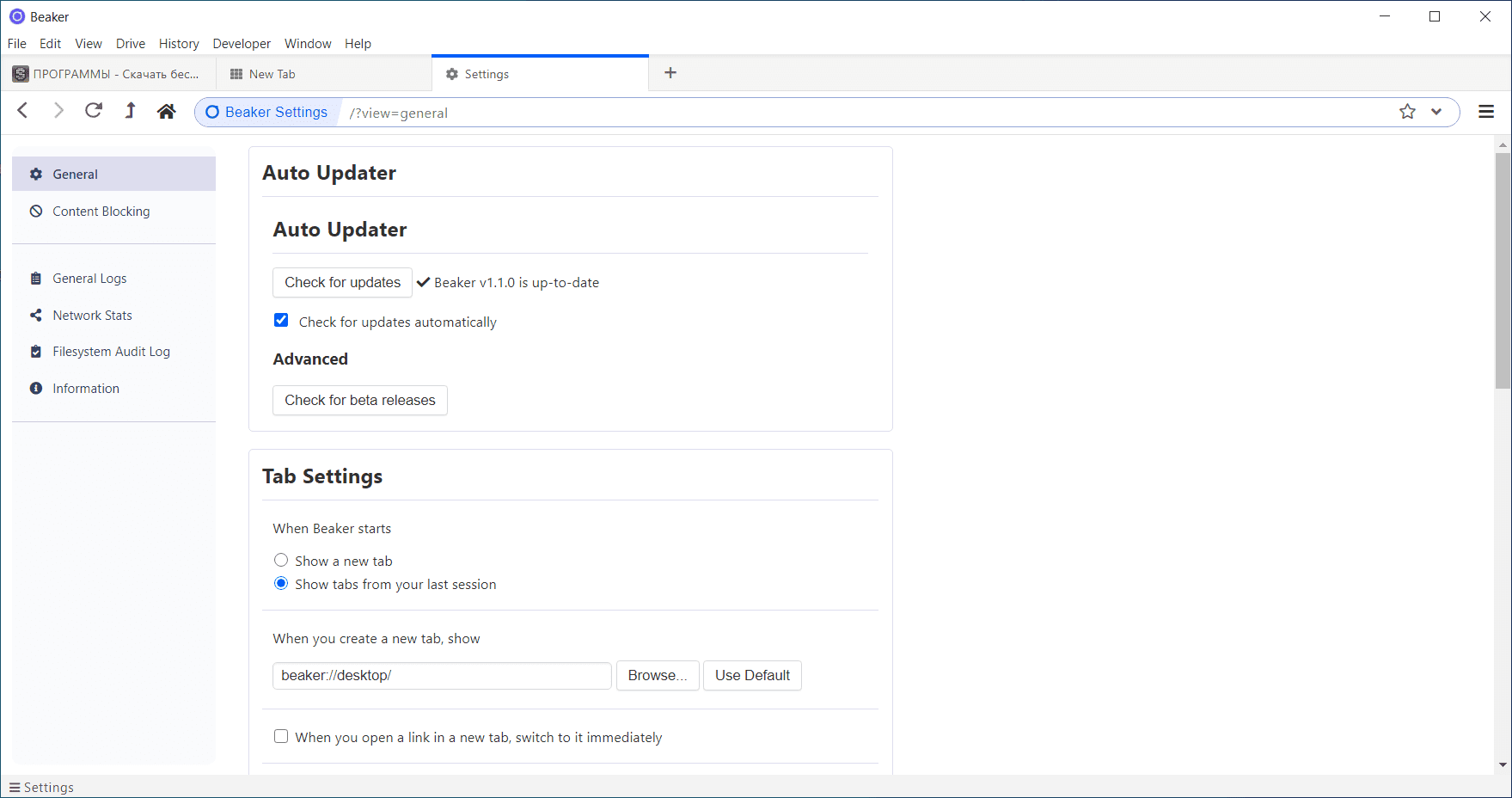Select General settings section

[113, 174]
